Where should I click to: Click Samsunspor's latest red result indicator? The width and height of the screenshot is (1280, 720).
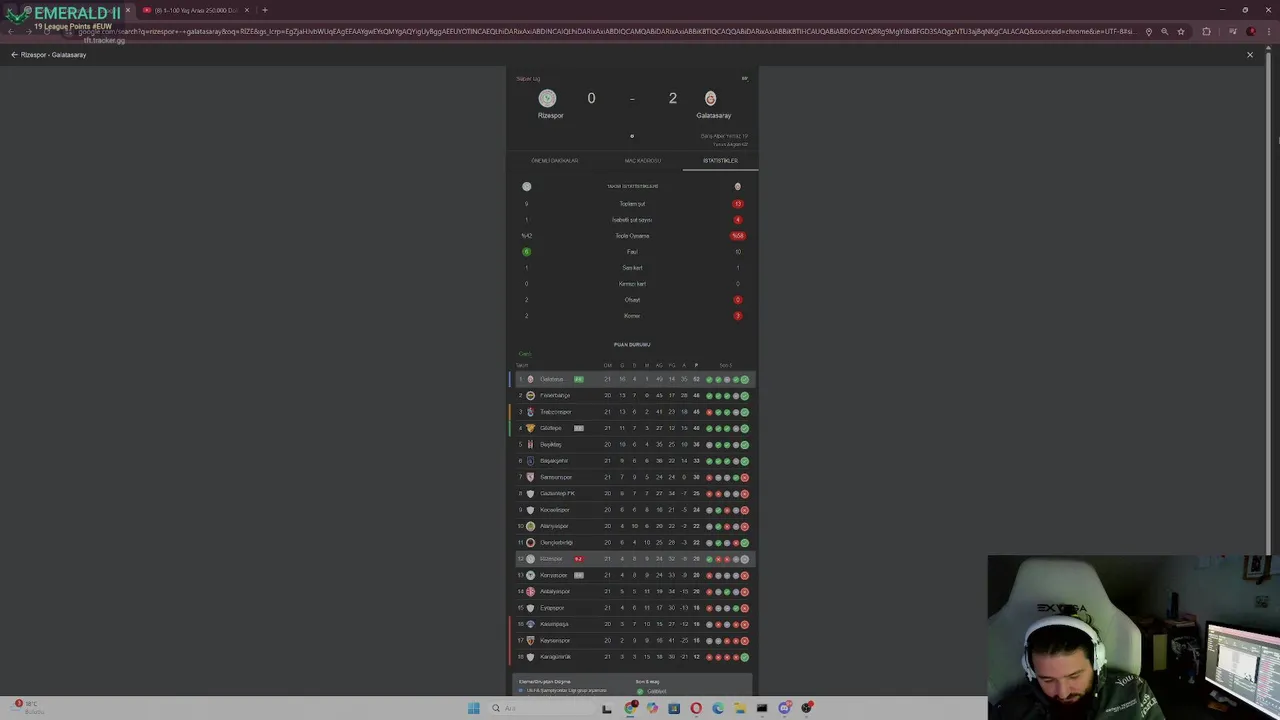(x=745, y=477)
